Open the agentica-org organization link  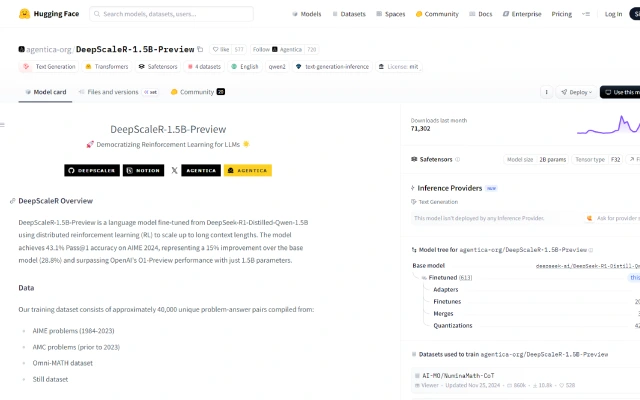click(x=49, y=49)
